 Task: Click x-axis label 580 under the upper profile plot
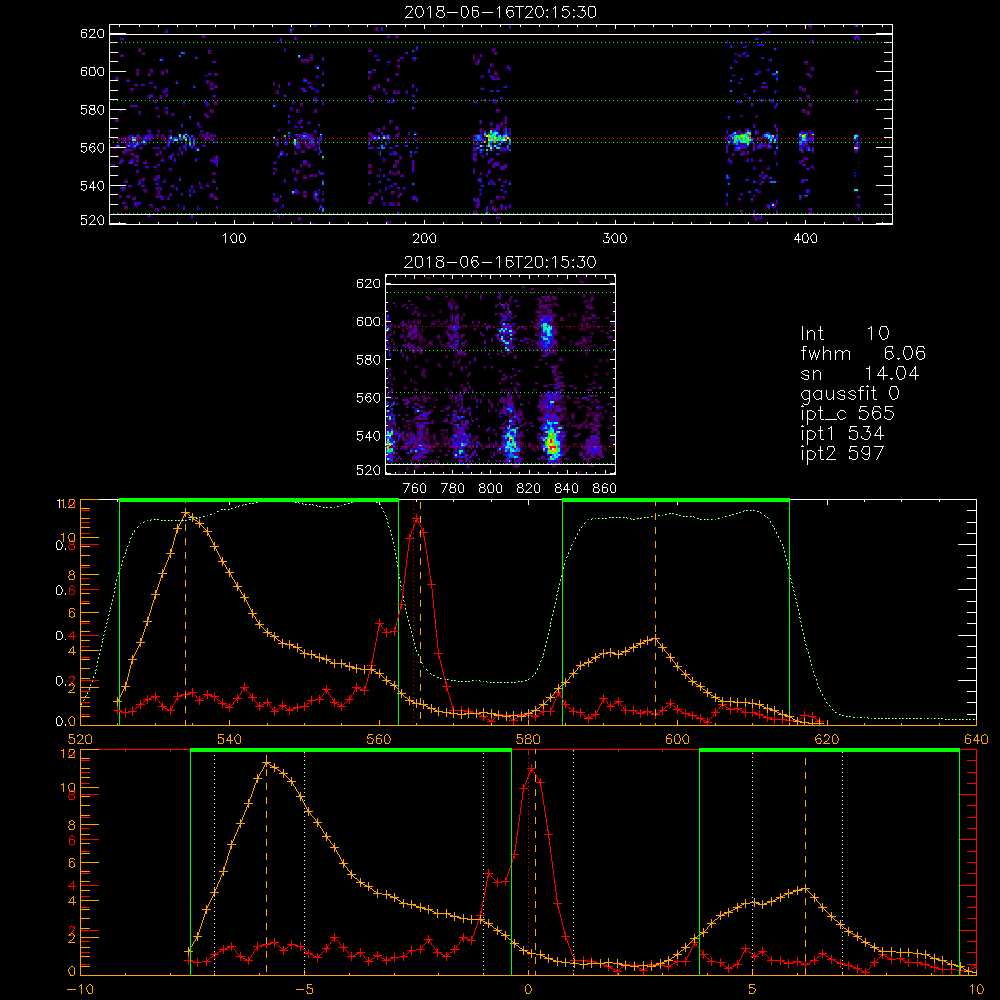click(528, 739)
